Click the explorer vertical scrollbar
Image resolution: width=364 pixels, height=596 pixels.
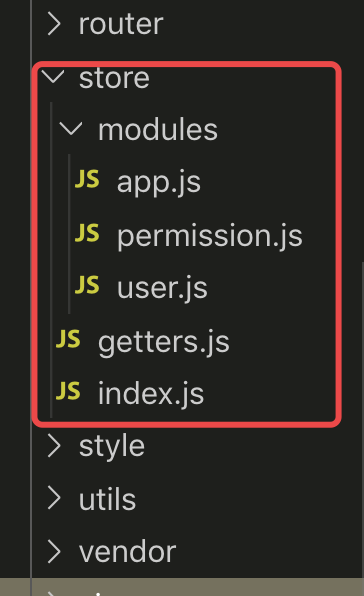coord(362,418)
